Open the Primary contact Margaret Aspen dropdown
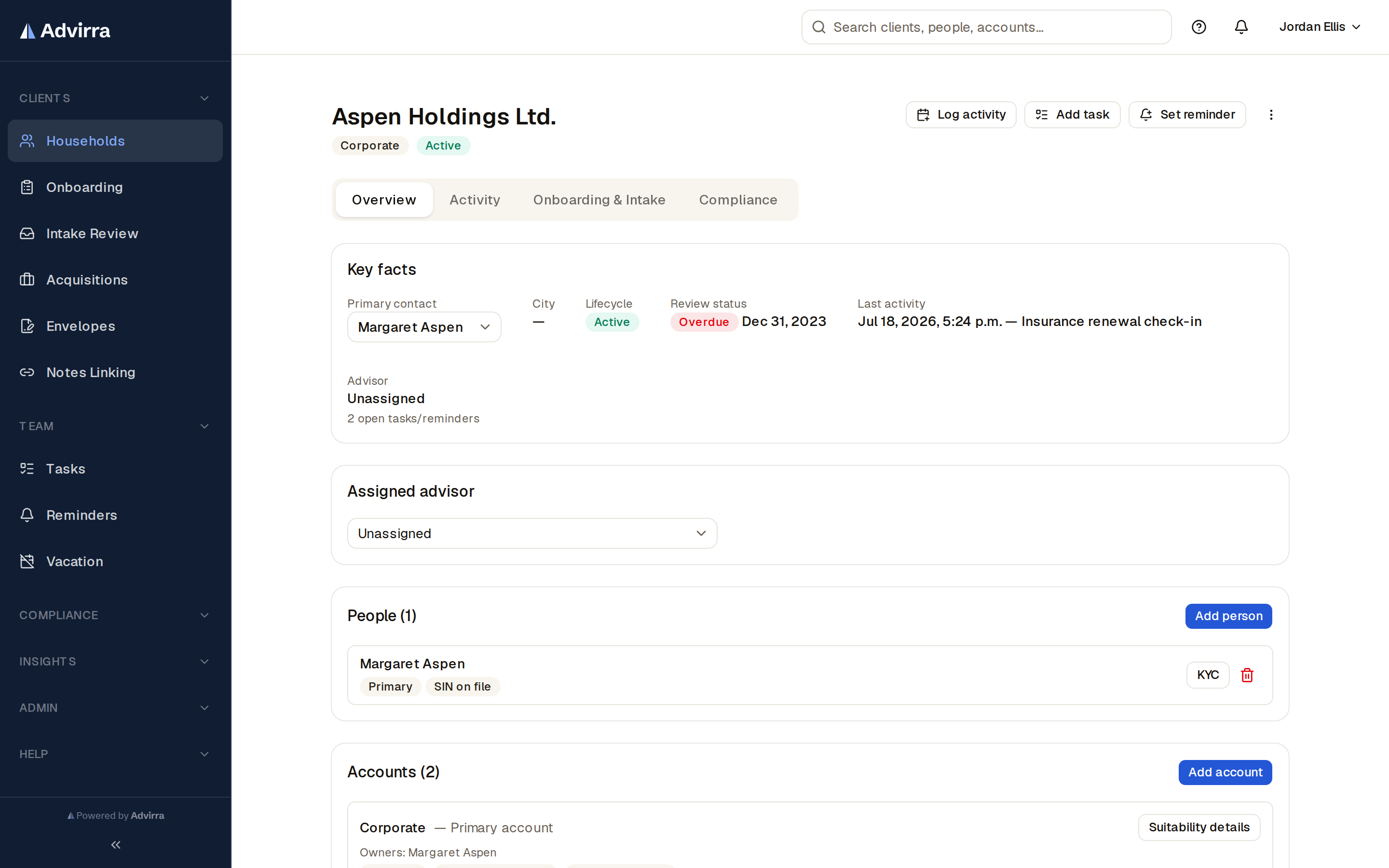This screenshot has width=1389, height=868. pos(424,327)
